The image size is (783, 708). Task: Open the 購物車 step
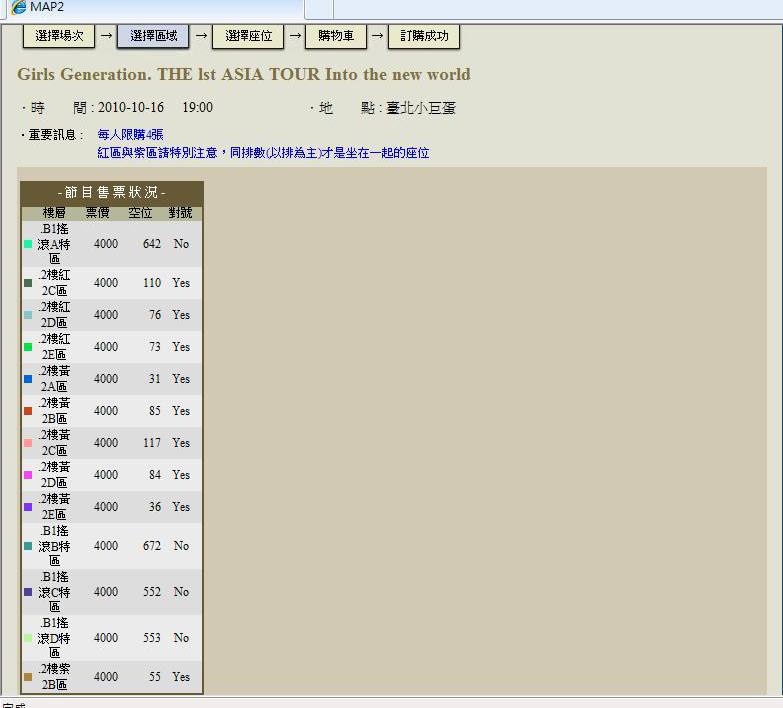[x=336, y=36]
